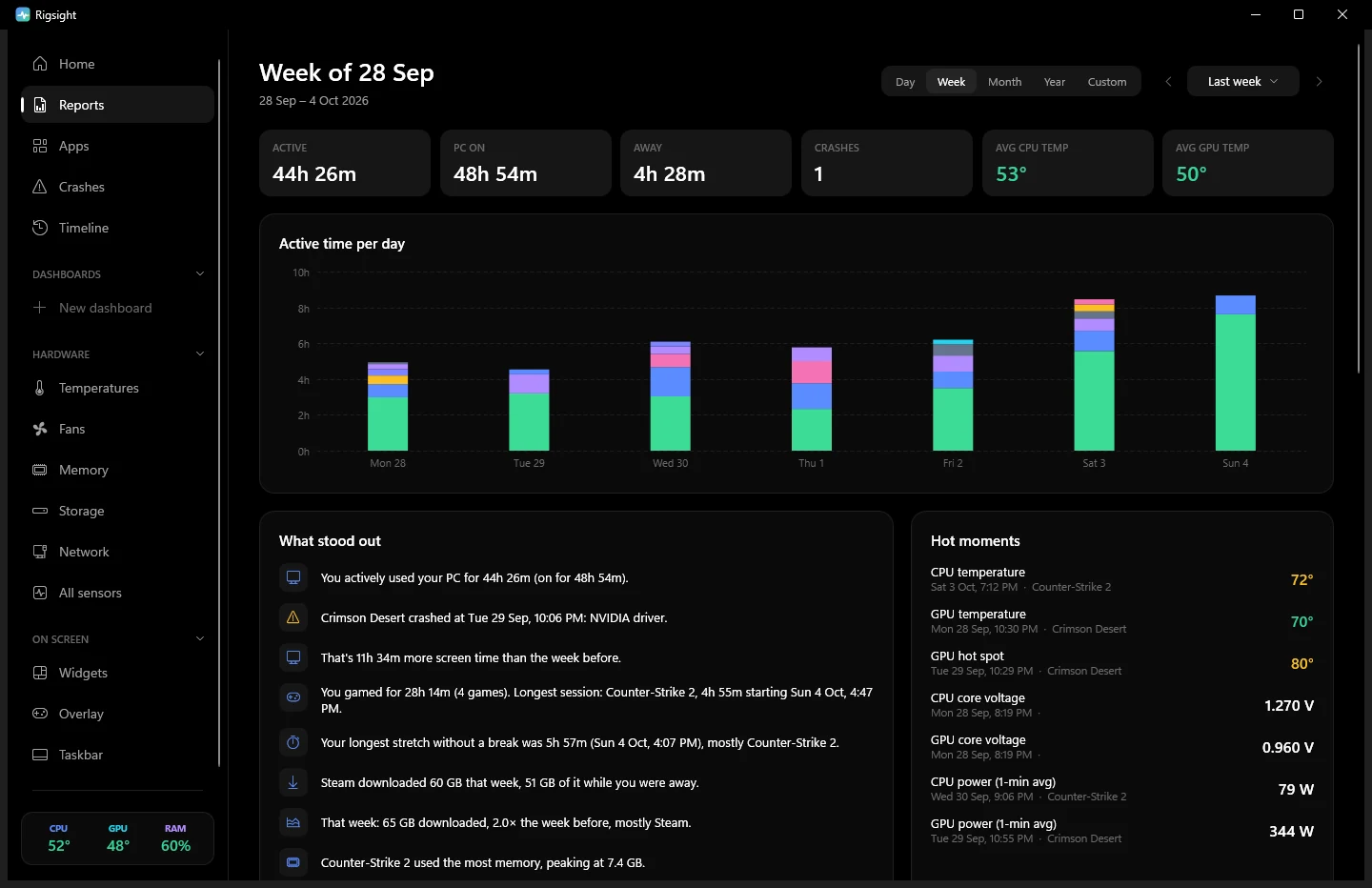1372x888 pixels.
Task: Click the plus icon for New dashboard
Action: coord(40,308)
